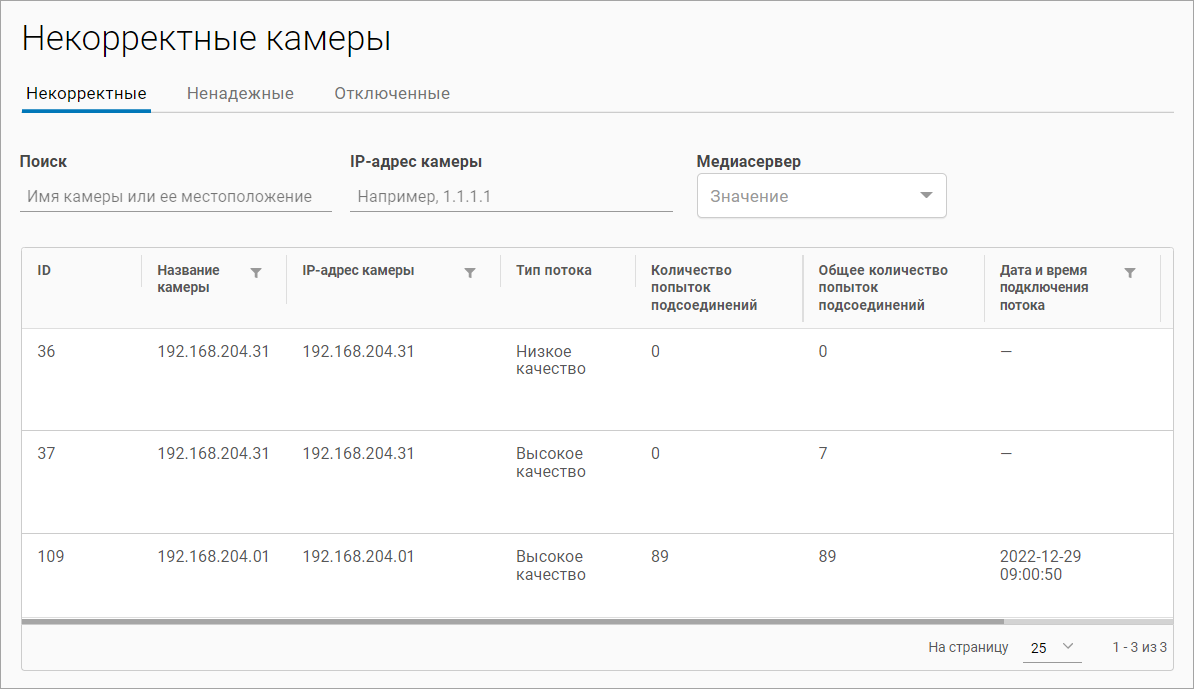Screen dimensions: 1194x689
Task: Select the row with camera ID 37
Action: [46, 454]
